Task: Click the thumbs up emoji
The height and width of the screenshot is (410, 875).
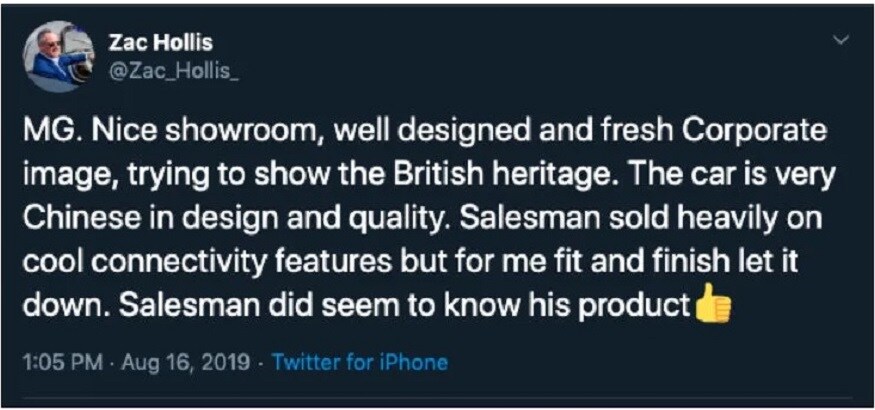Action: tap(712, 303)
